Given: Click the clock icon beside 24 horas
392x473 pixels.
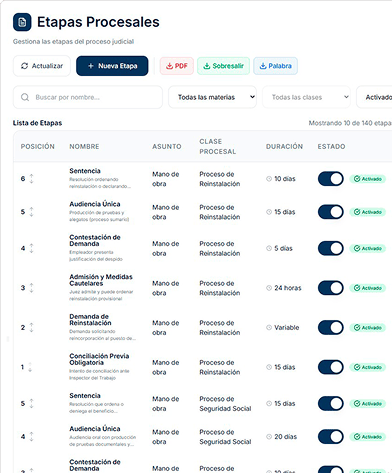Looking at the screenshot, I should pyautogui.click(x=269, y=288).
